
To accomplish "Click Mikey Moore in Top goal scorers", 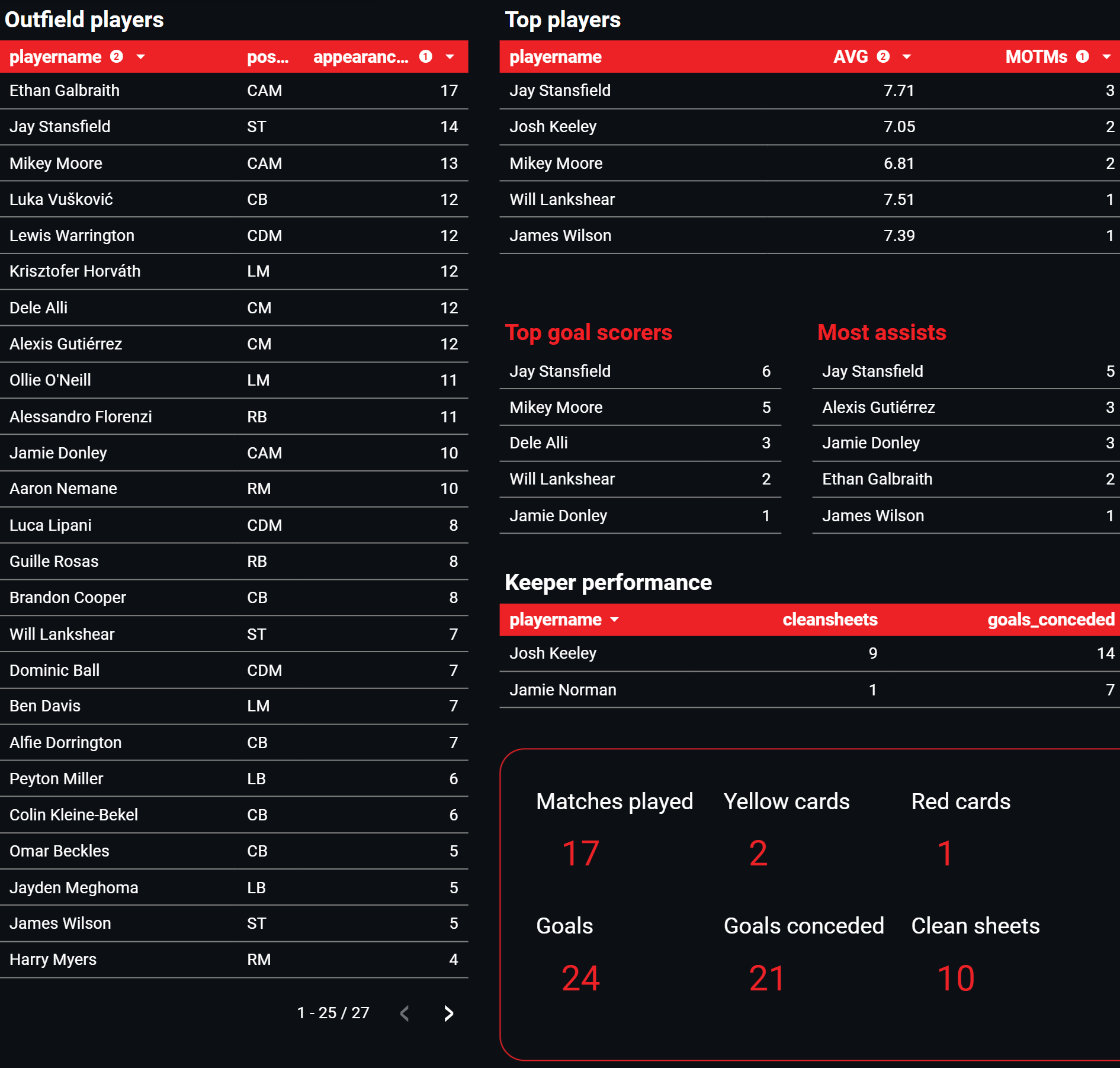I will tap(556, 408).
